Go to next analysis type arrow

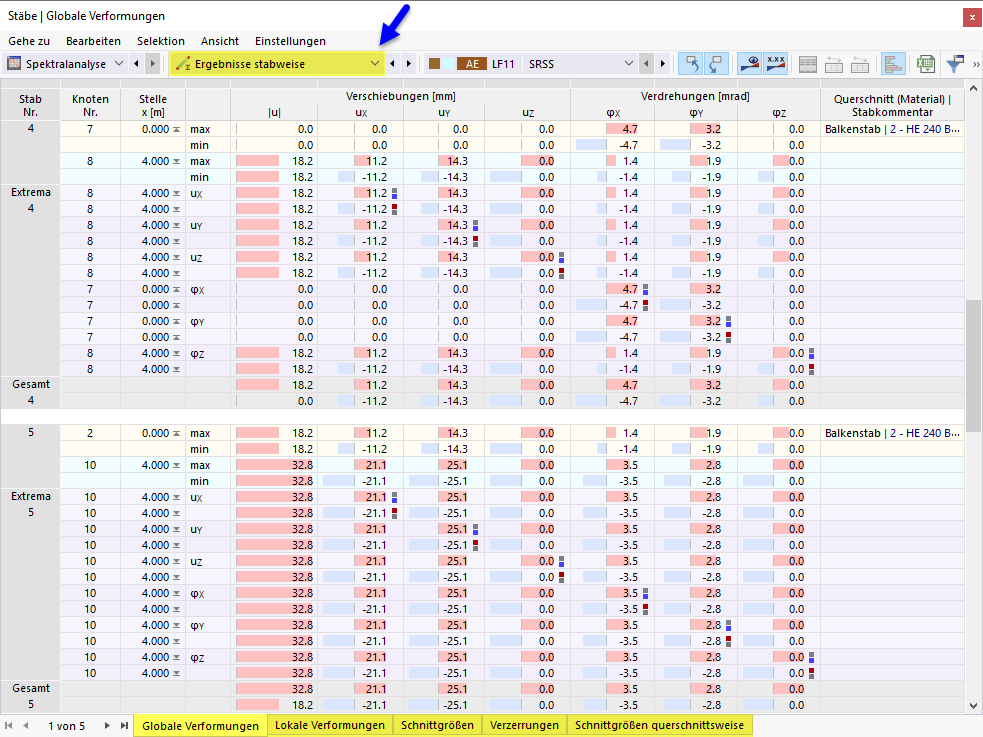(152, 64)
